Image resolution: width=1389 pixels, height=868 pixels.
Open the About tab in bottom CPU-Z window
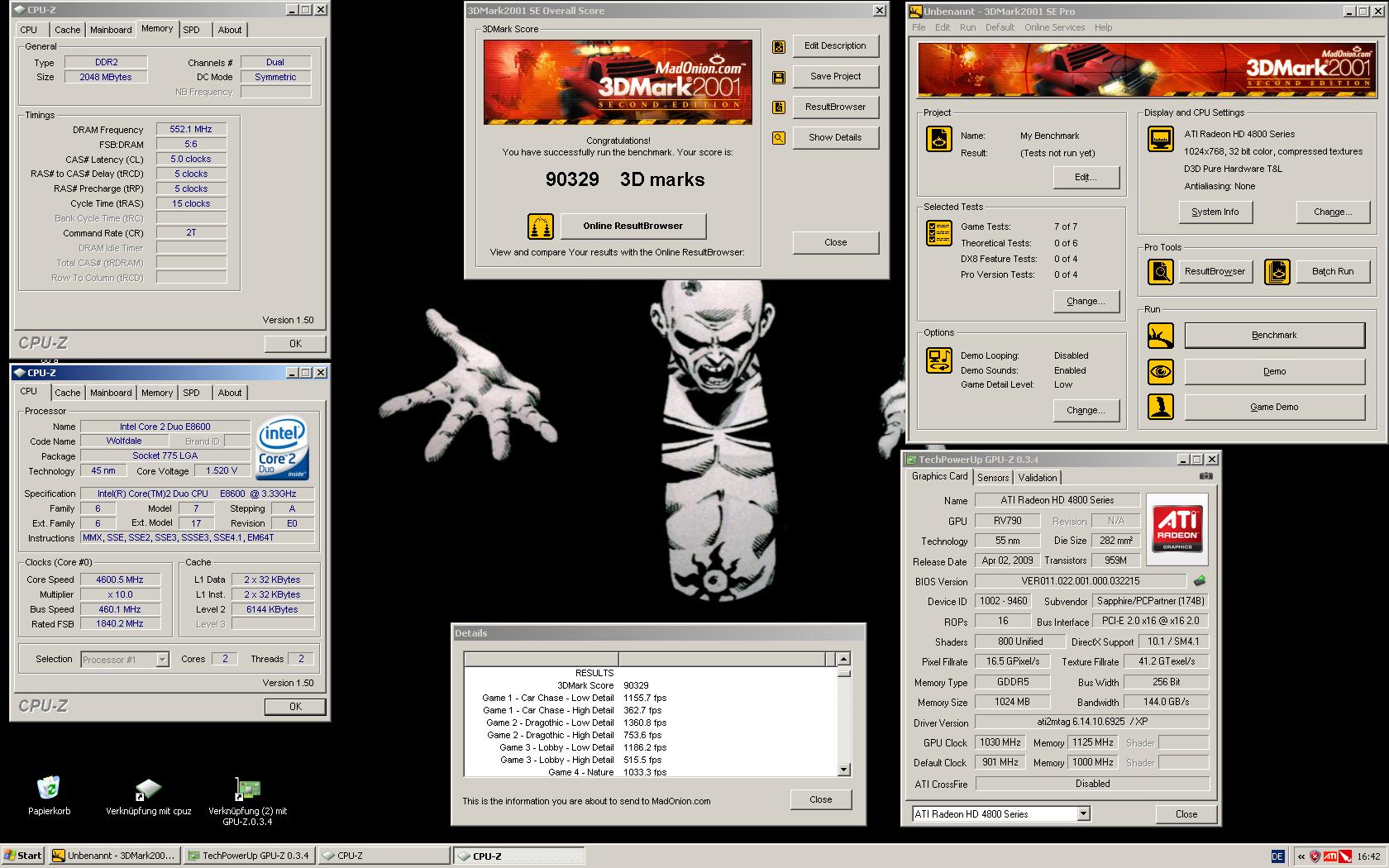click(x=230, y=393)
